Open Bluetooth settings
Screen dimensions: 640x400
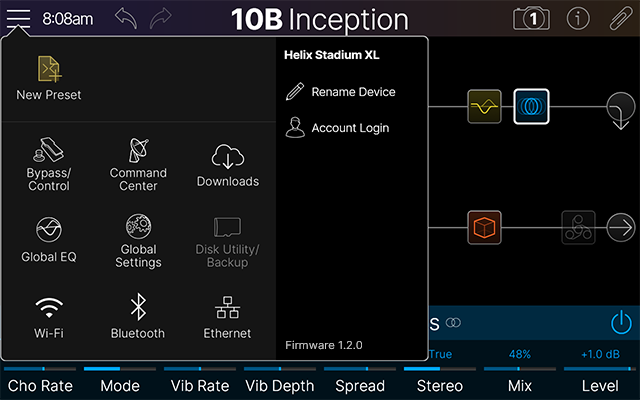click(x=138, y=317)
